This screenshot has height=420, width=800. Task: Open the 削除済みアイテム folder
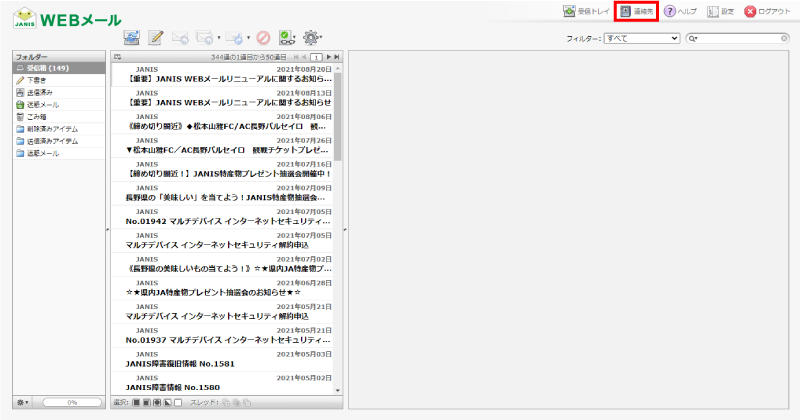(59, 129)
